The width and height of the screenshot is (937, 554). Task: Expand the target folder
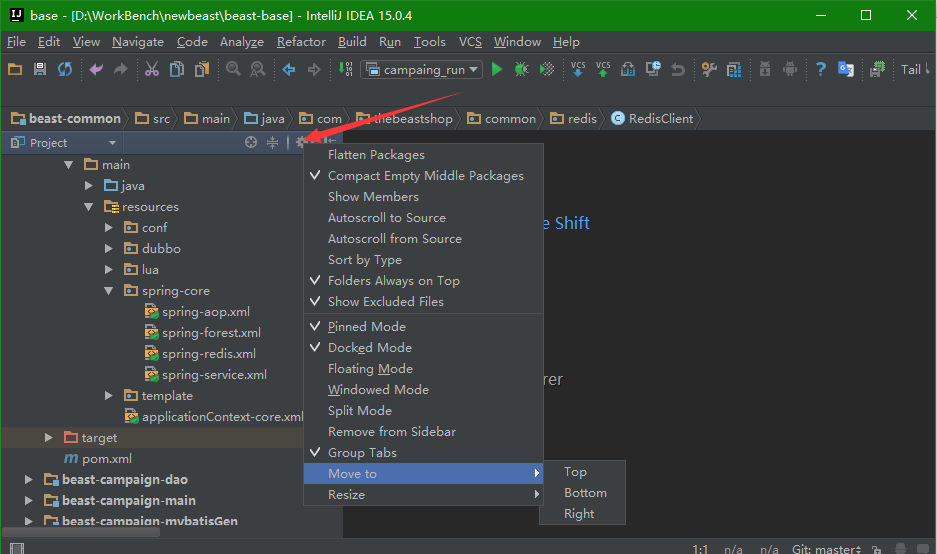(49, 437)
